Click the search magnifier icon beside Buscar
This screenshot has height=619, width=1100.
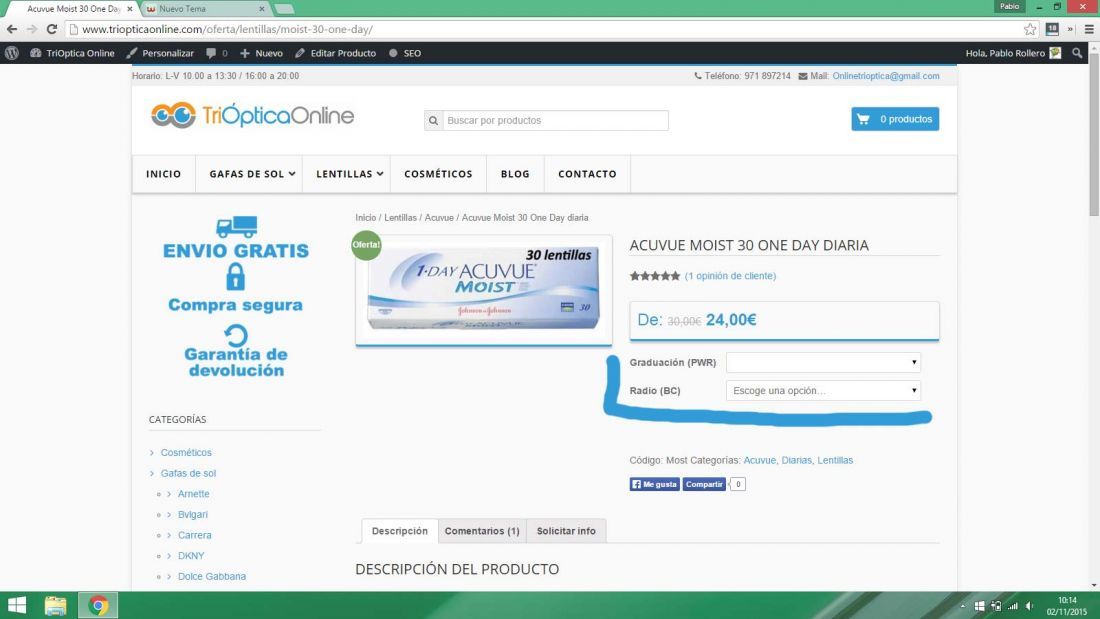click(x=434, y=121)
